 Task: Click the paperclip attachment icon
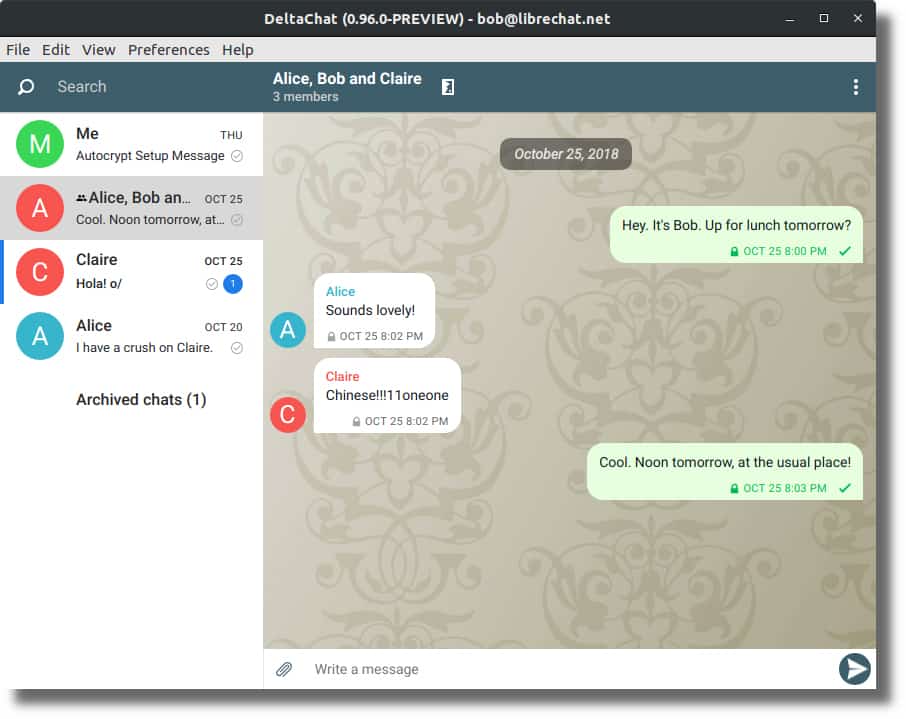point(284,669)
